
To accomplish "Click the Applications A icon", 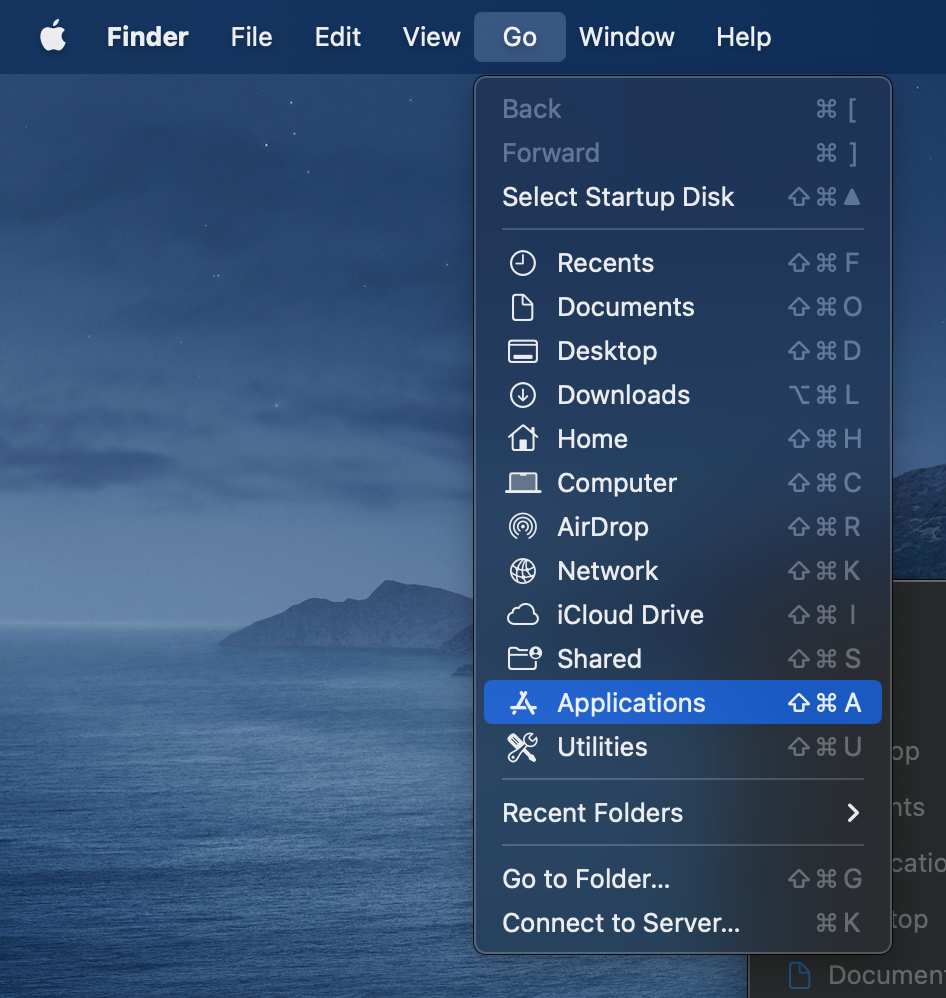I will (522, 702).
